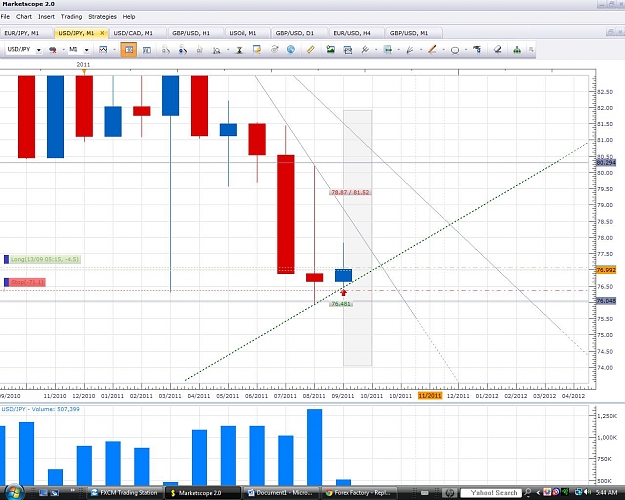This screenshot has width=625, height=500.
Task: Click the red Stop order label
Action: pyautogui.click(x=28, y=282)
